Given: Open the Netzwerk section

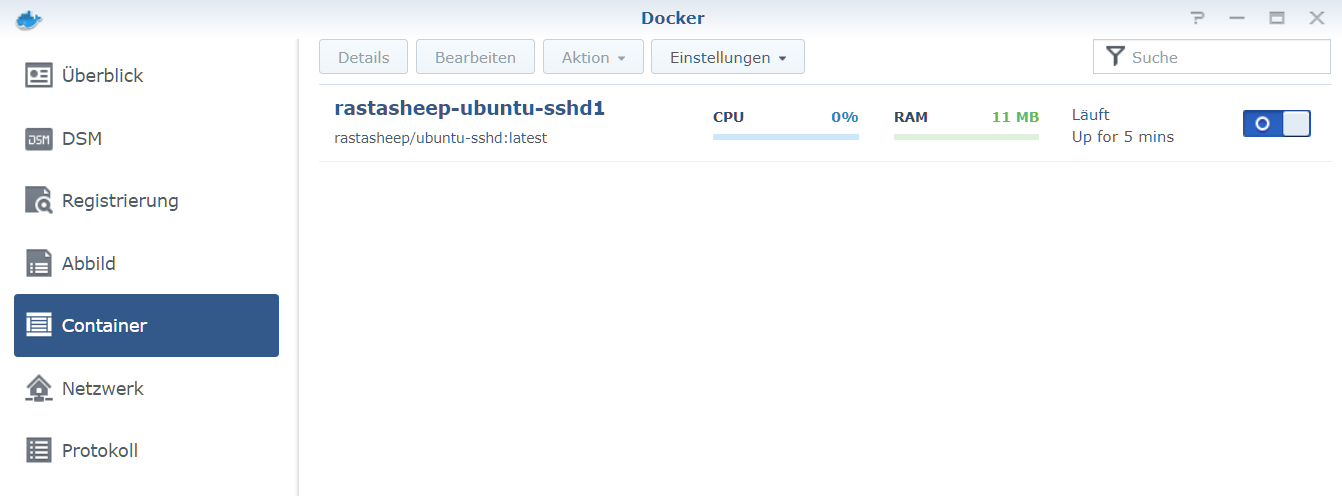Looking at the screenshot, I should [146, 388].
